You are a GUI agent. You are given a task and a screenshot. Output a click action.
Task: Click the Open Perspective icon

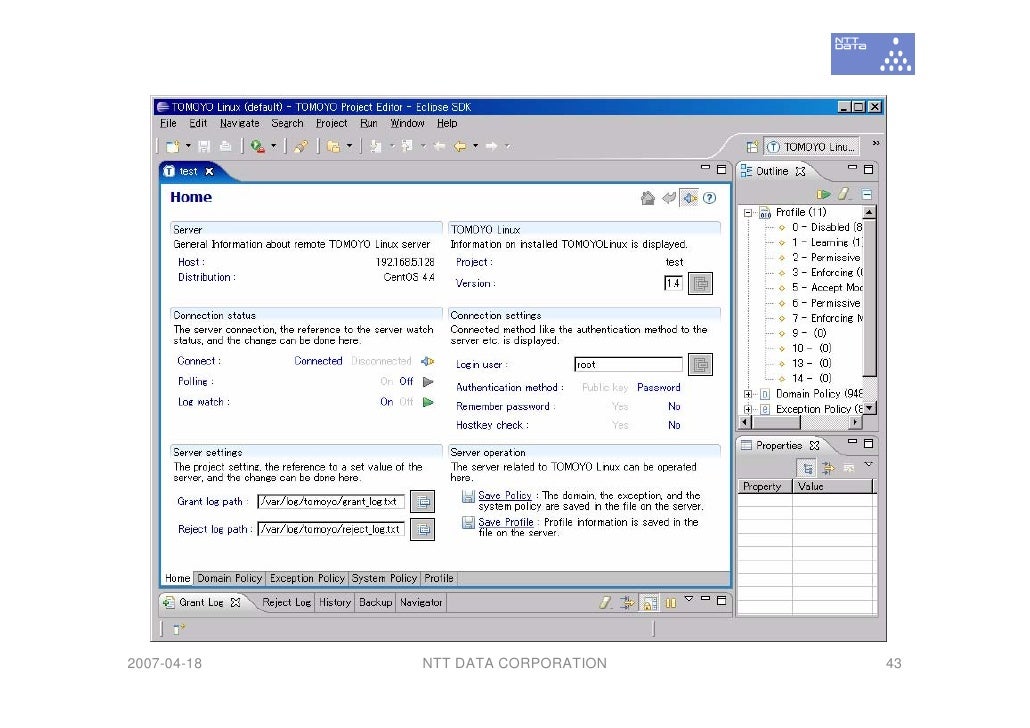pos(752,147)
